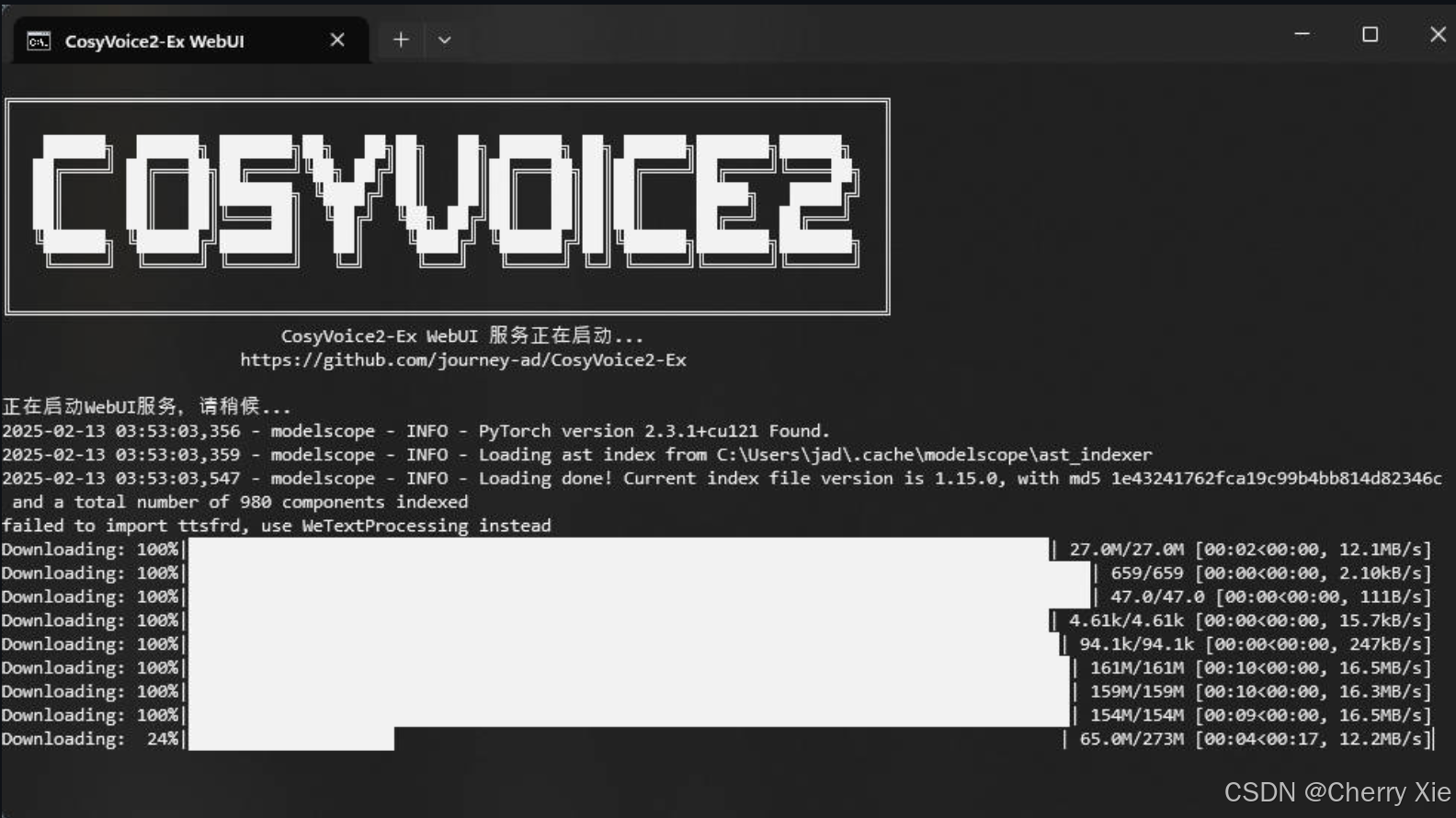This screenshot has width=1456, height=818.
Task: Close the CosyVoice2-Ex WebUI tab
Action: (x=337, y=40)
